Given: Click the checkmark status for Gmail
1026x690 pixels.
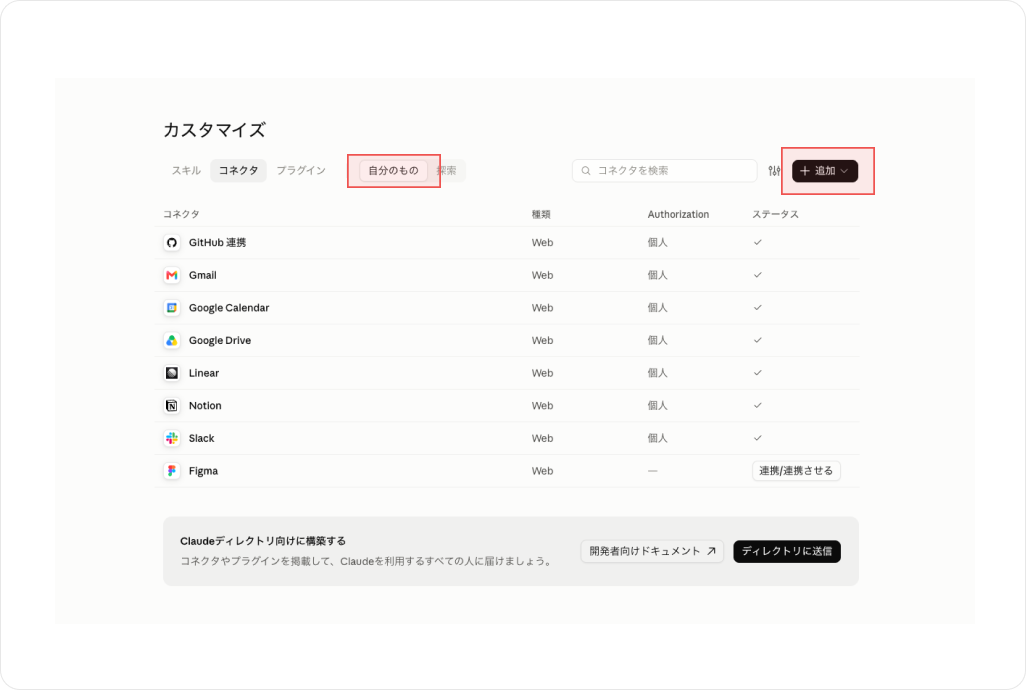Looking at the screenshot, I should (x=758, y=275).
